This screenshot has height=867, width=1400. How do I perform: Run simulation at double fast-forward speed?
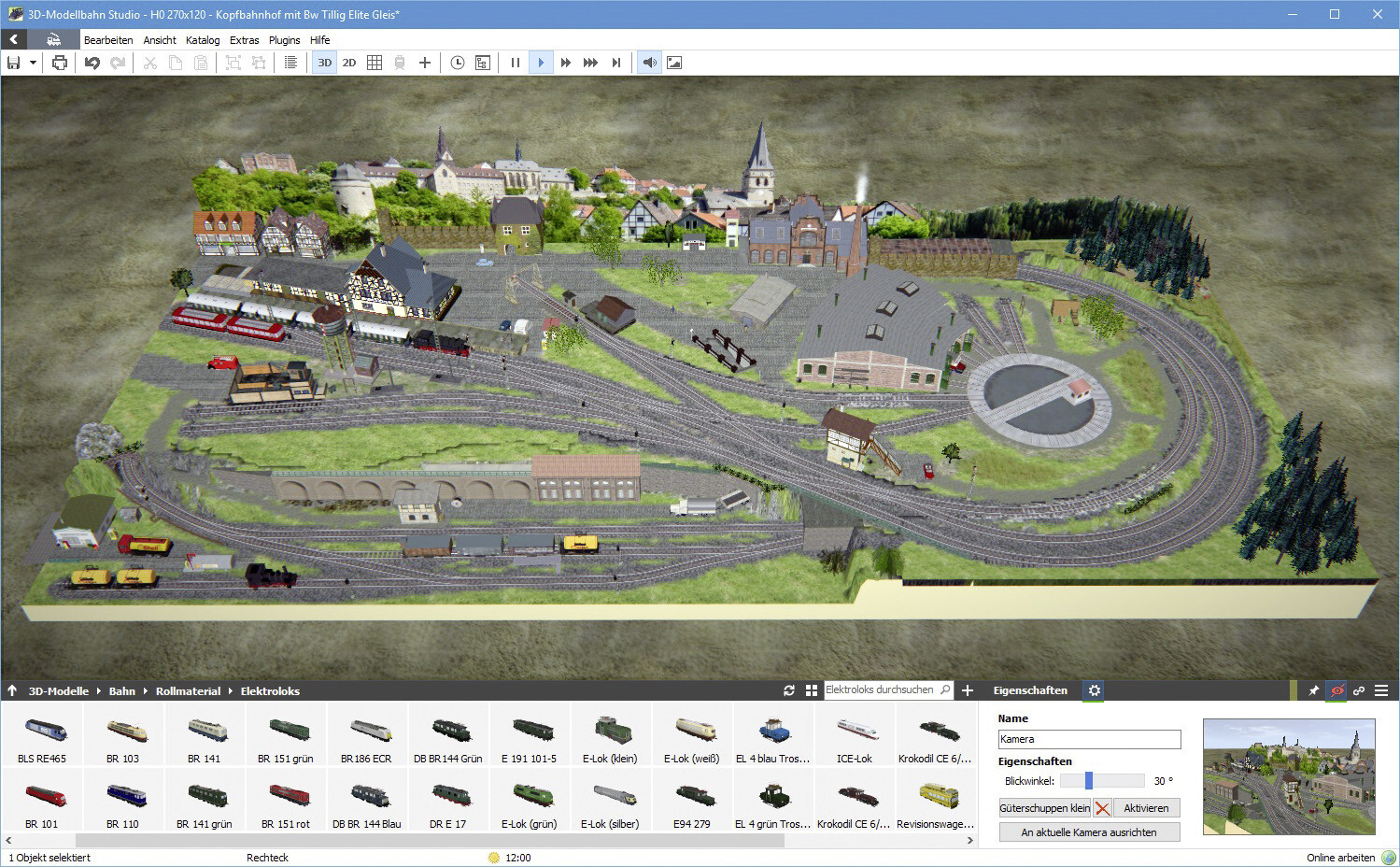pyautogui.click(x=565, y=63)
